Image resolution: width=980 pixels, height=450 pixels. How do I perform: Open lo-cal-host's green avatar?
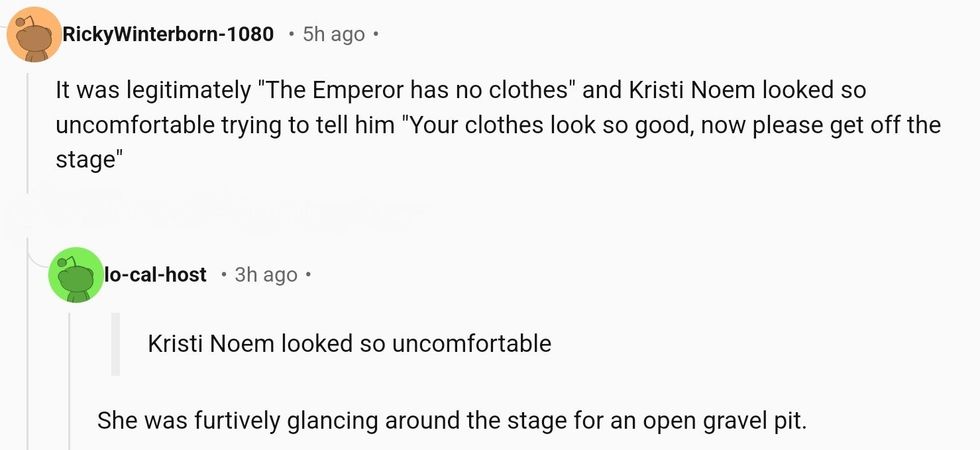point(75,274)
